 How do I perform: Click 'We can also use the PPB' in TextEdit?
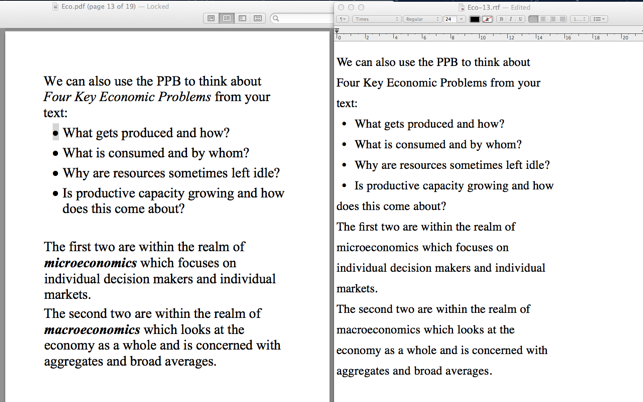coord(397,62)
